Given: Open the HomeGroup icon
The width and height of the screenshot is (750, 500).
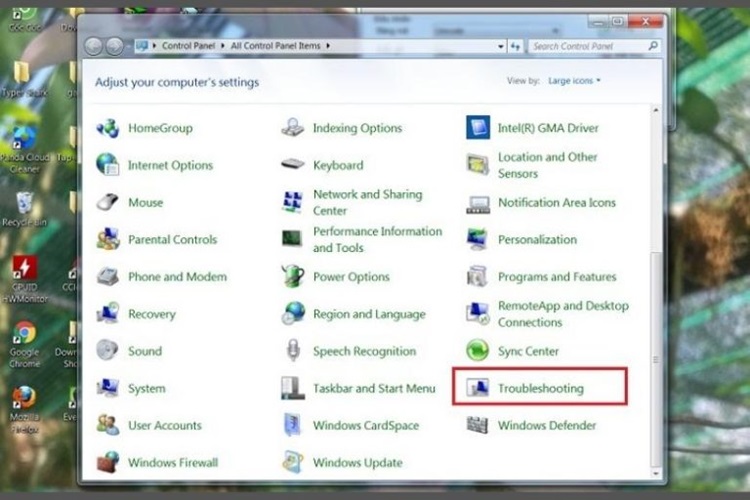Looking at the screenshot, I should (108, 128).
